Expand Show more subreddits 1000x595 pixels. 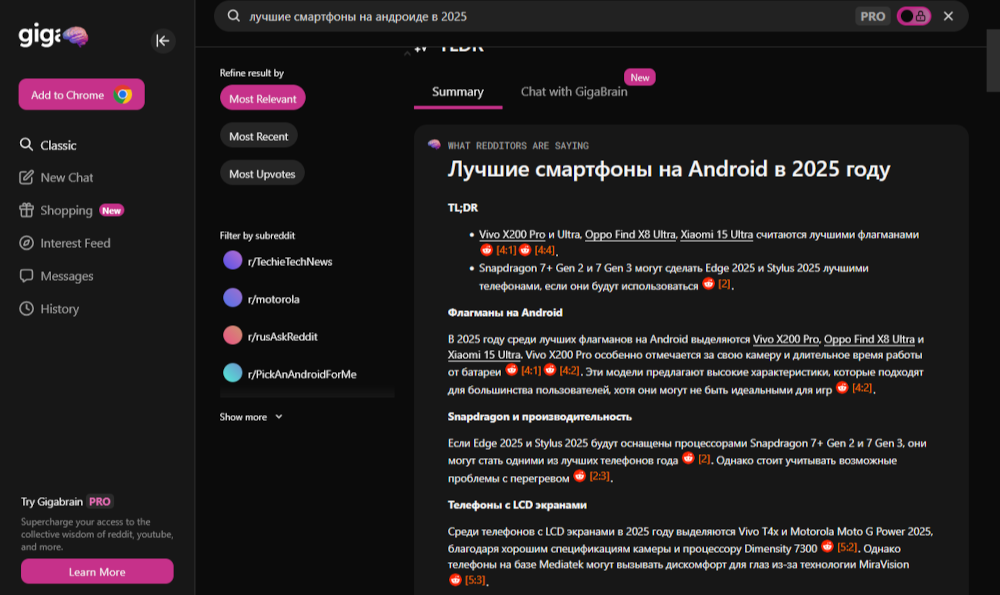251,417
